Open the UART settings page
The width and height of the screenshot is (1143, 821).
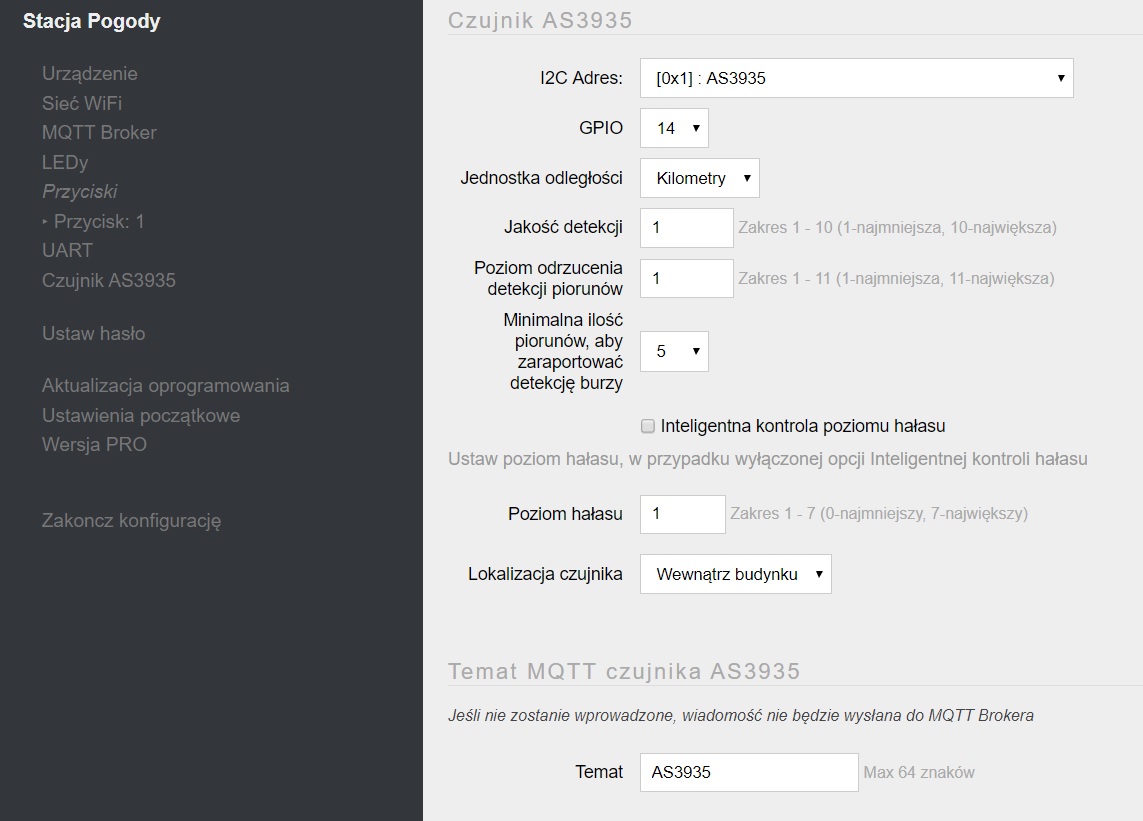click(x=67, y=251)
